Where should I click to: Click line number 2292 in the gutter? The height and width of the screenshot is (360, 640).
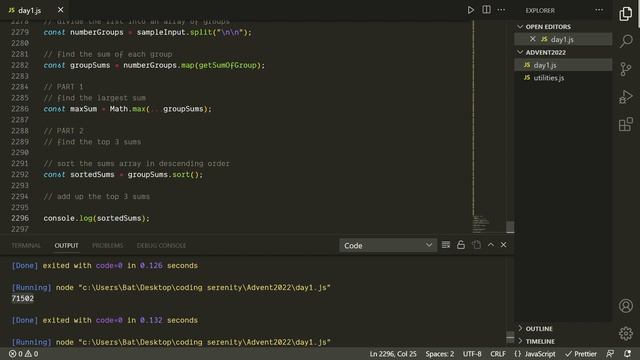pos(20,174)
